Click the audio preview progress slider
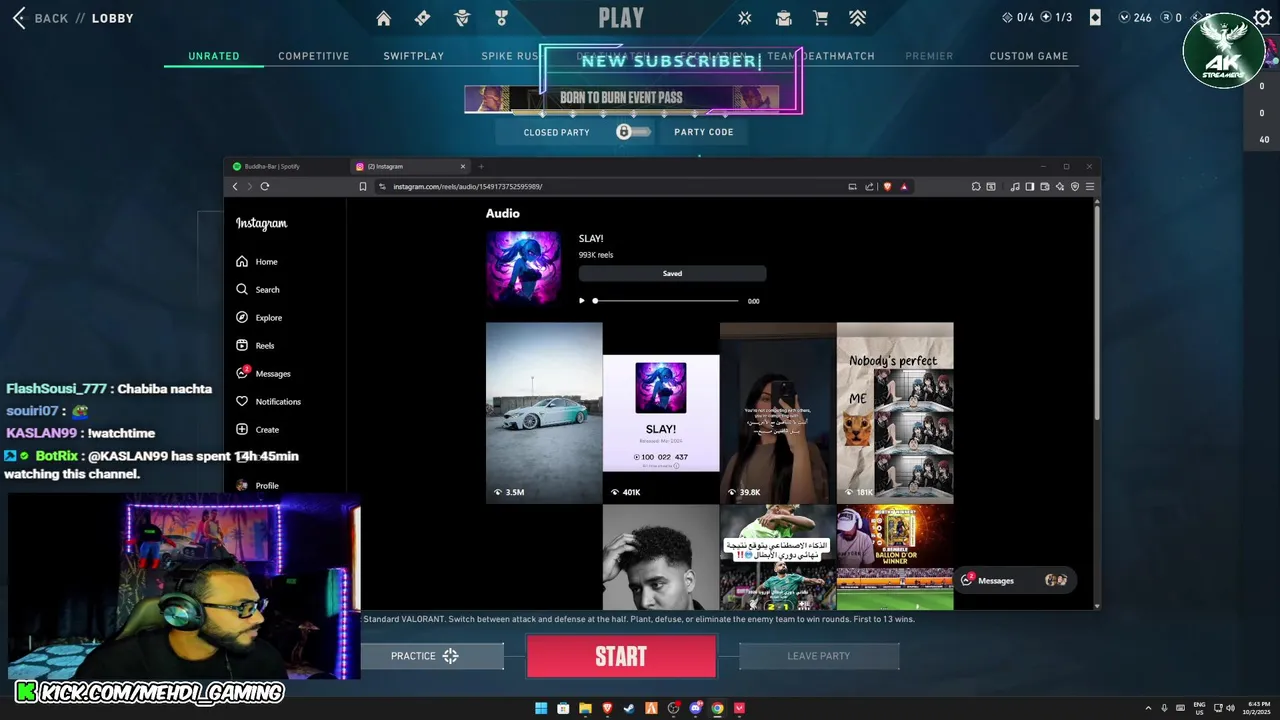 666,301
